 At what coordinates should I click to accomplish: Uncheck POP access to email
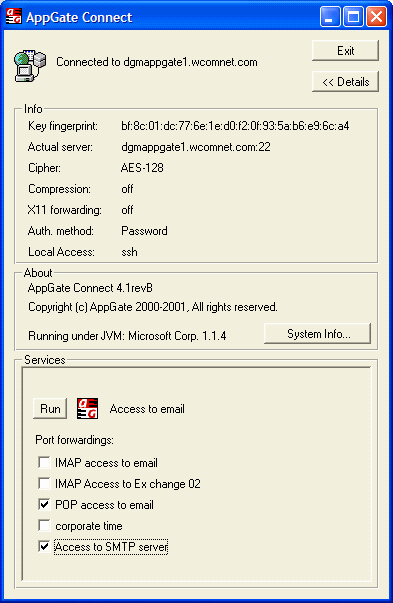(x=44, y=505)
